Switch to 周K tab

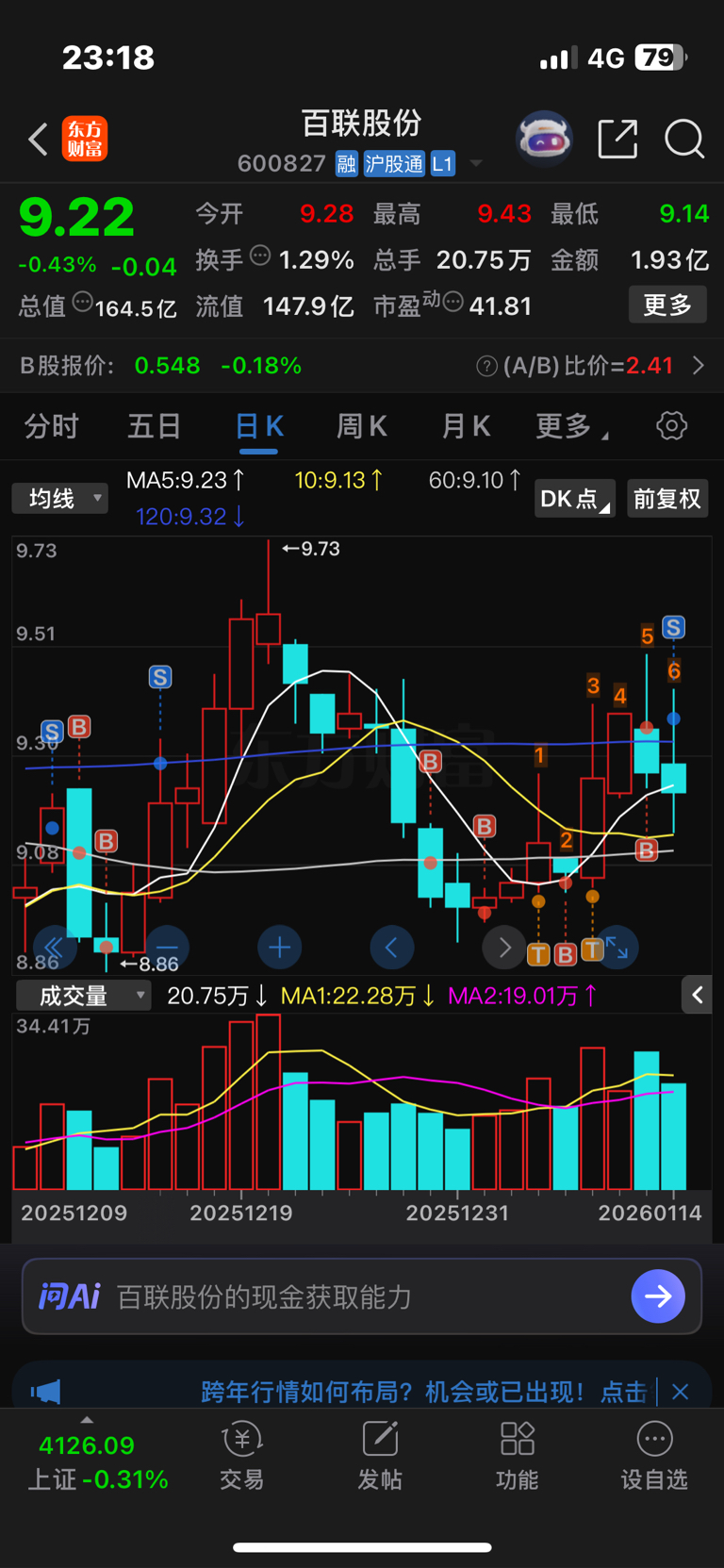point(362,426)
